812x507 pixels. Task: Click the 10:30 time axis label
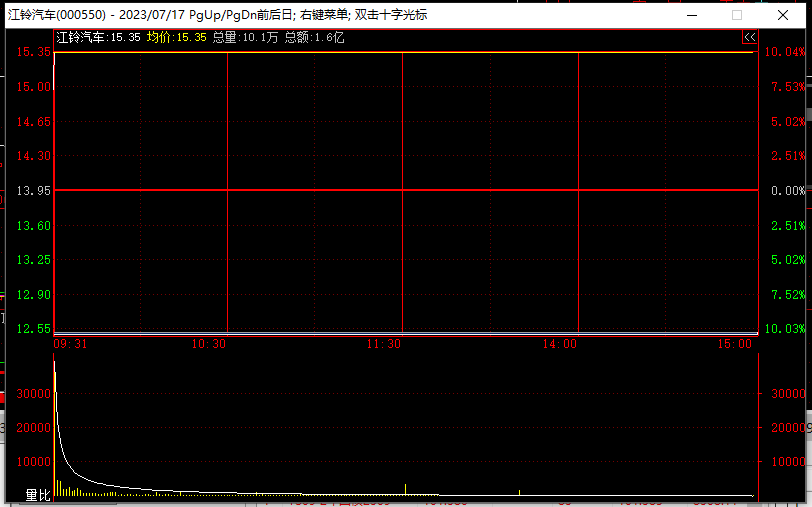point(209,344)
